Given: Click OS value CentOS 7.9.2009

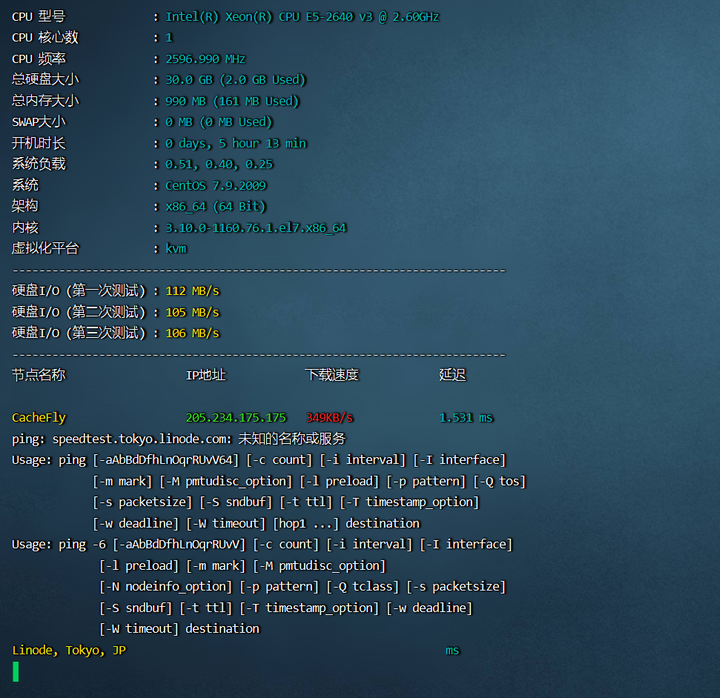Looking at the screenshot, I should (x=216, y=186).
